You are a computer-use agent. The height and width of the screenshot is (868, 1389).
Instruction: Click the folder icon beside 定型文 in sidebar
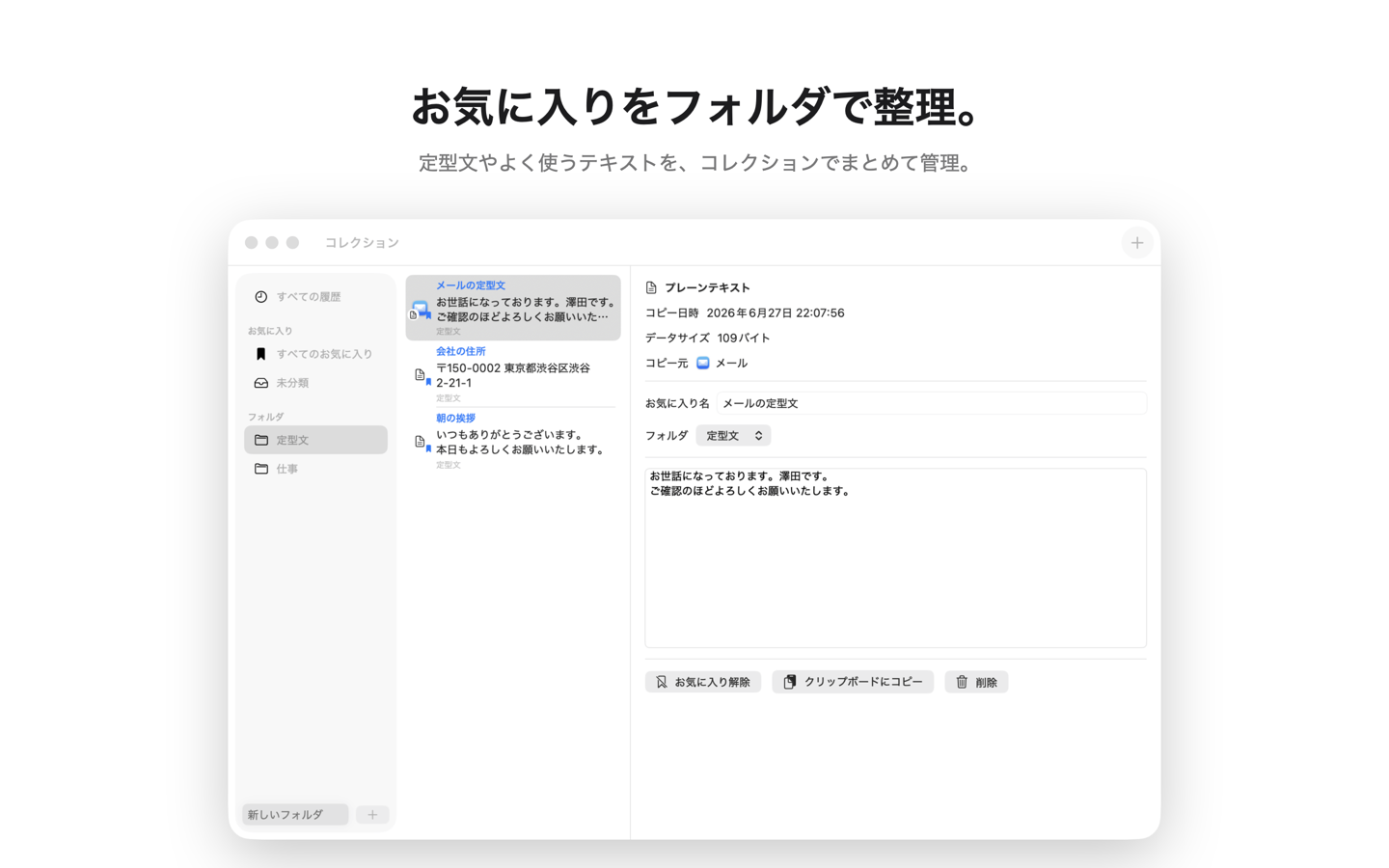[x=260, y=440]
